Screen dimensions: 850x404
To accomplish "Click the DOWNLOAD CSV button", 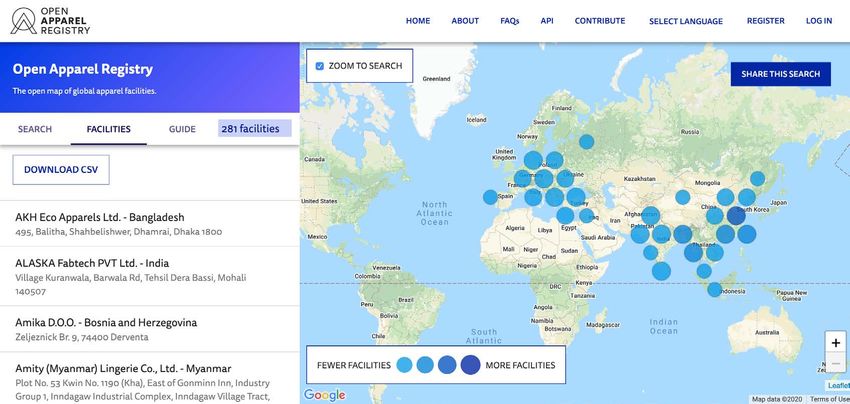I will coord(61,170).
